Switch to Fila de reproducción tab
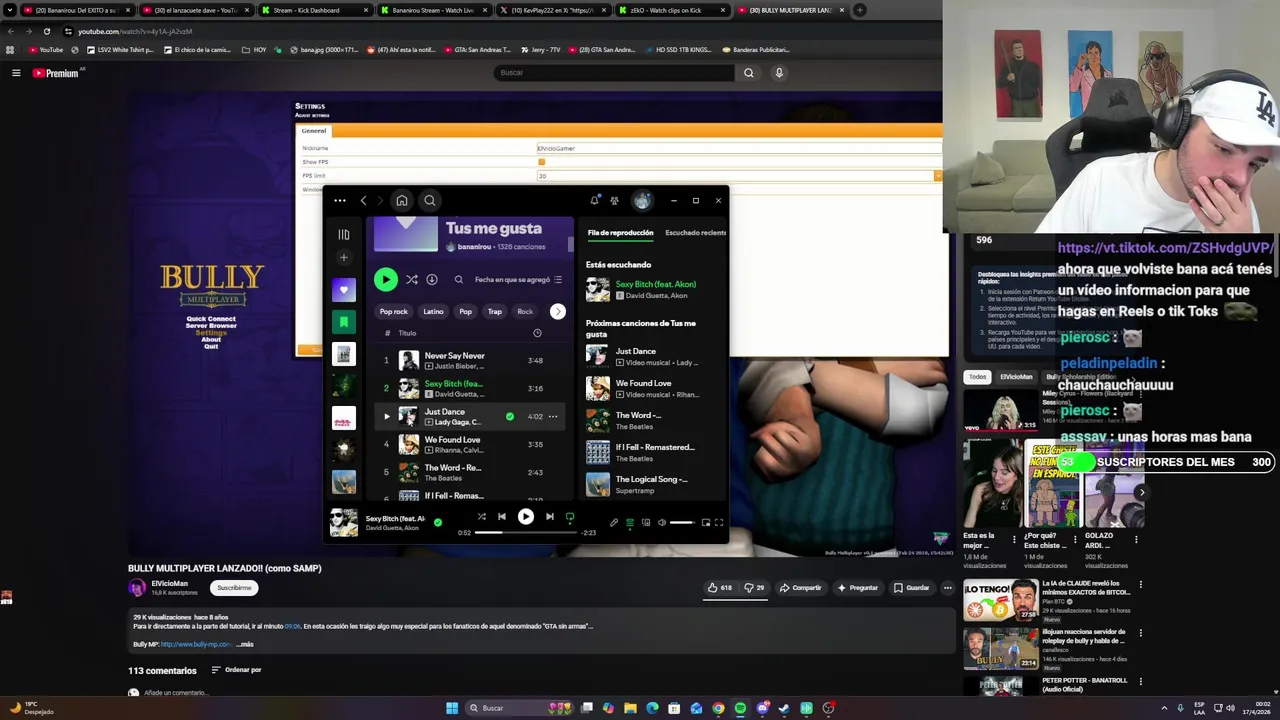1280x720 pixels. pos(620,233)
